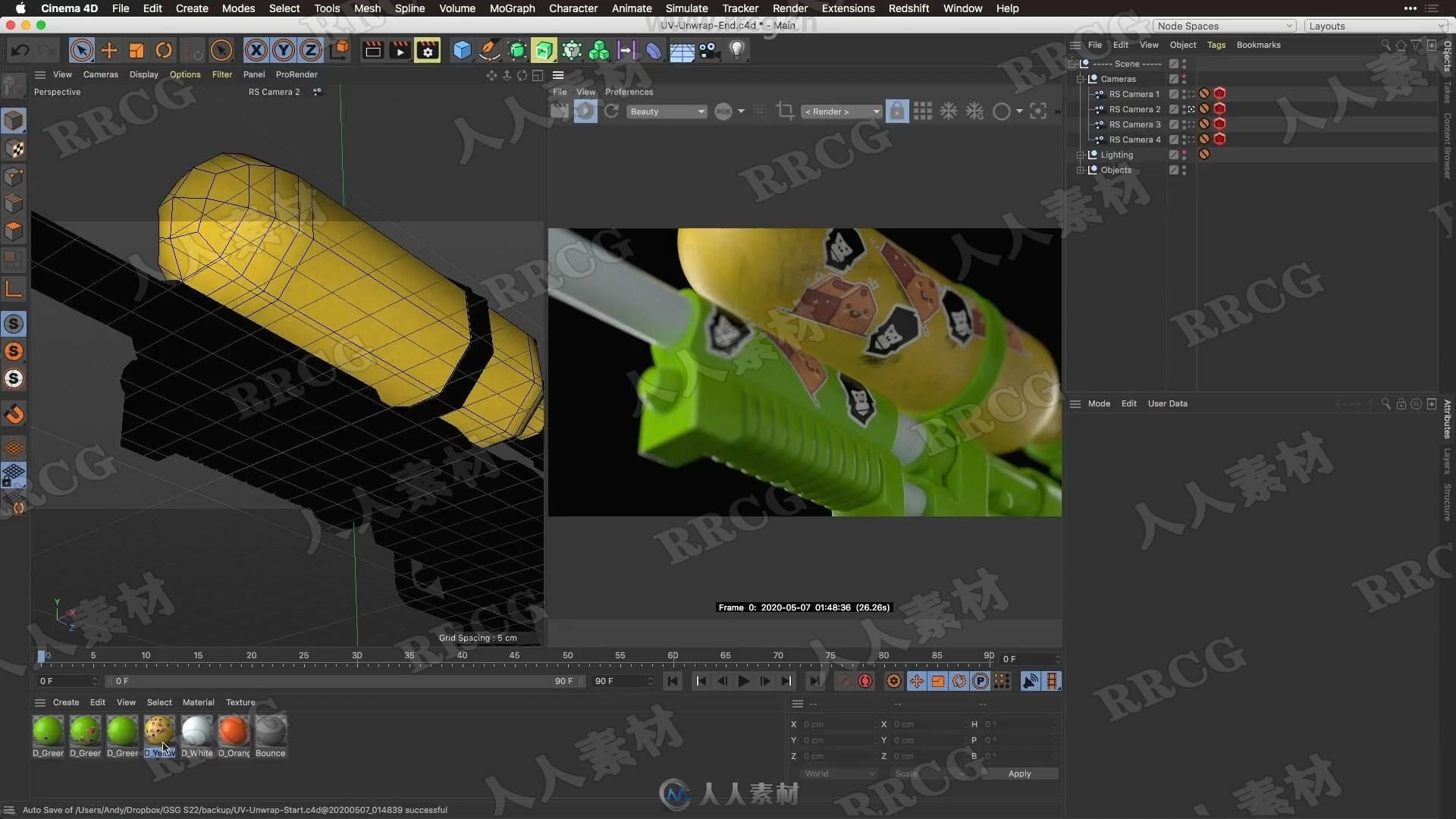Click the Play button on timeline
This screenshot has height=819, width=1456.
pyautogui.click(x=744, y=681)
